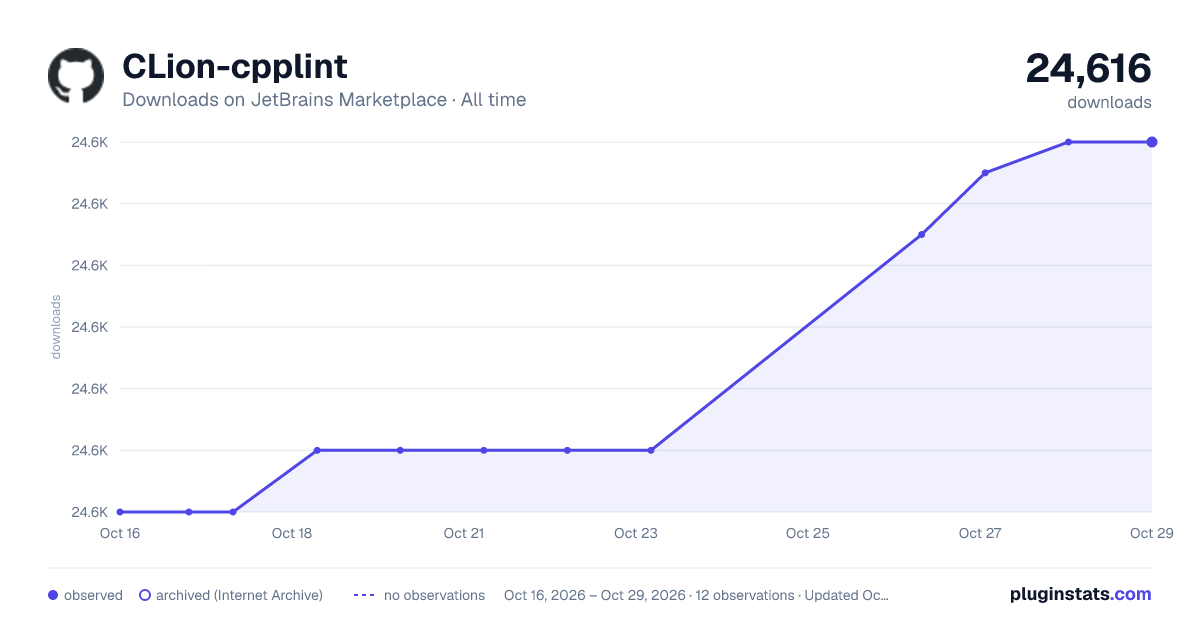The height and width of the screenshot is (630, 1200).
Task: Click the Oct 27 axis label
Action: (x=980, y=533)
